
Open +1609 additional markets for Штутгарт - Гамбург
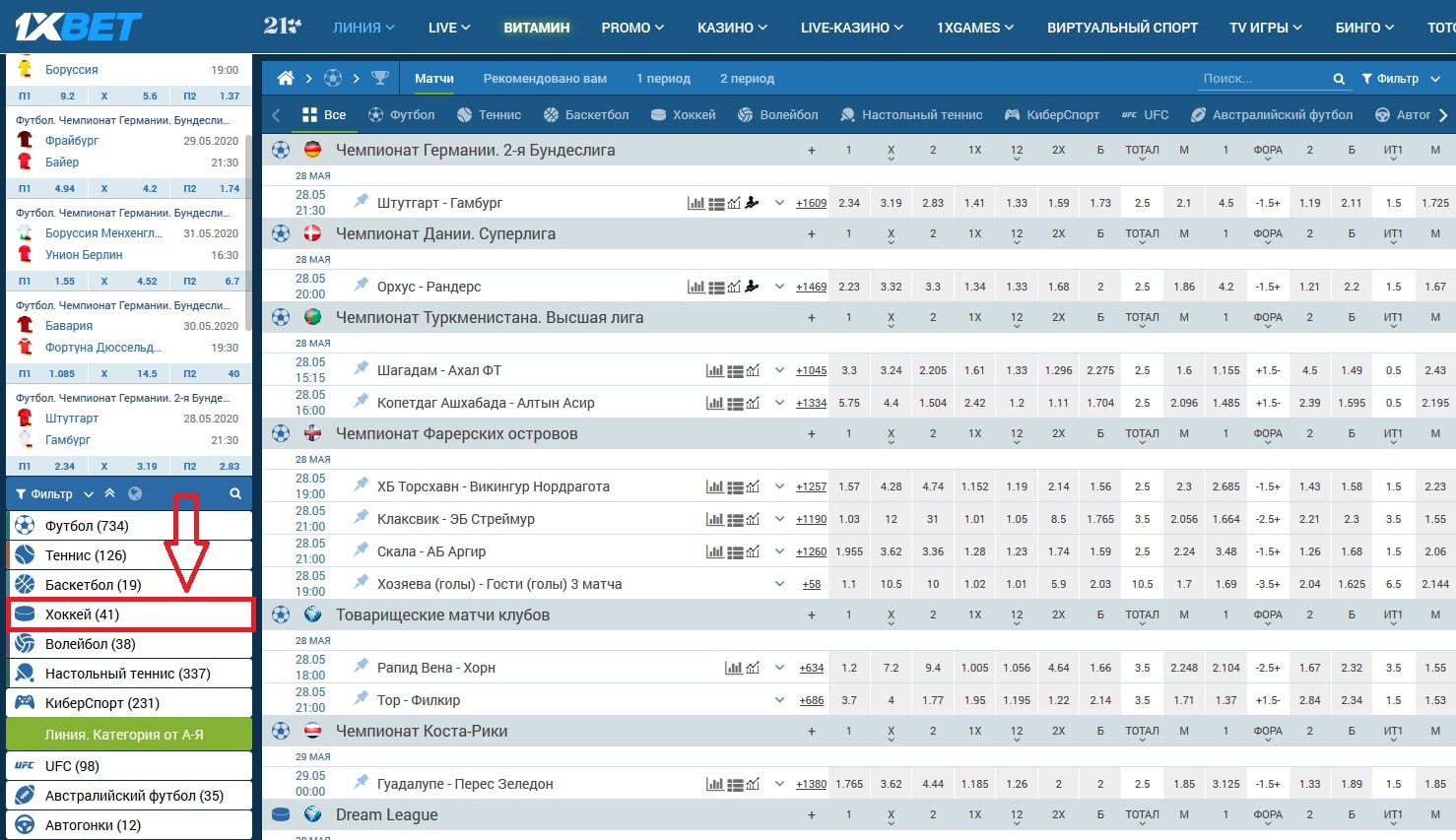811,203
